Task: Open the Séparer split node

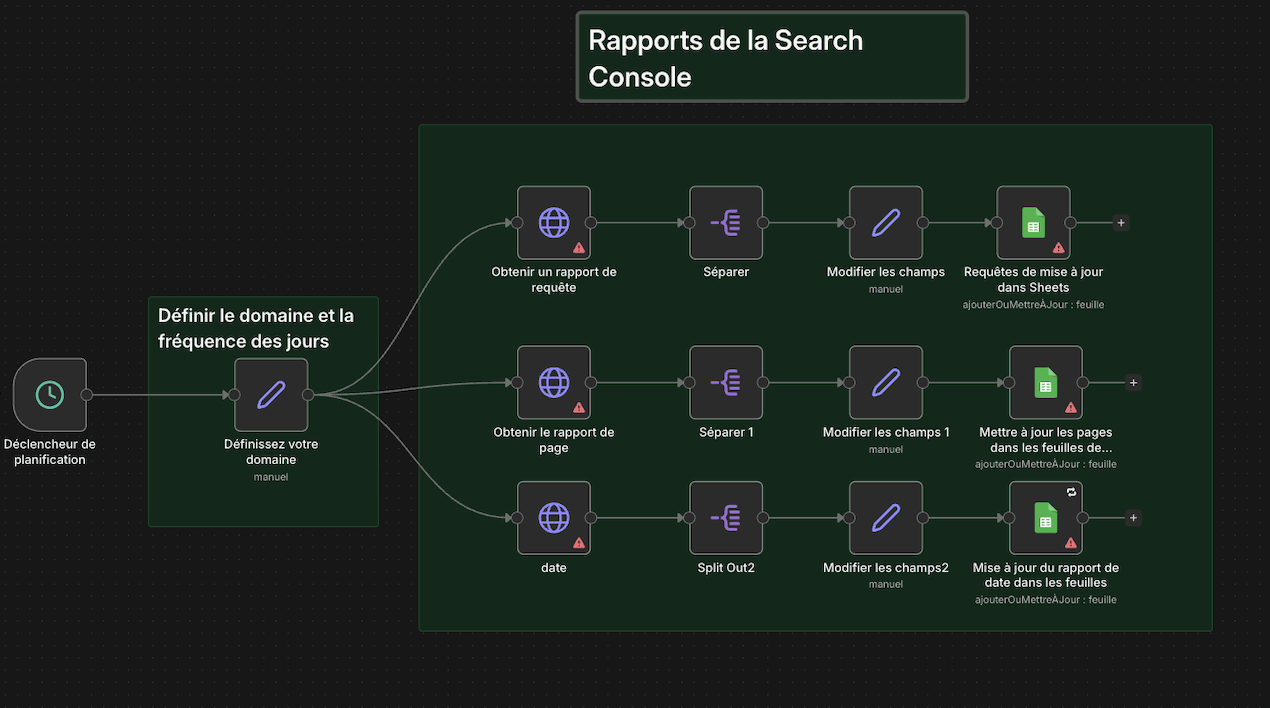Action: coord(726,223)
